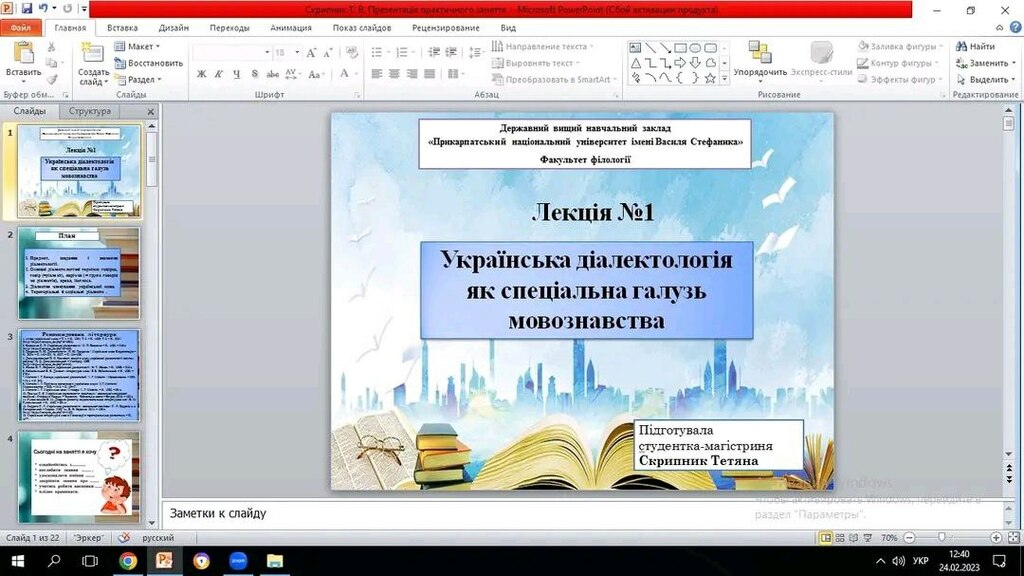Screen dimensions: 1024x576
Task: Open Chrome from the Windows taskbar
Action: pos(128,561)
